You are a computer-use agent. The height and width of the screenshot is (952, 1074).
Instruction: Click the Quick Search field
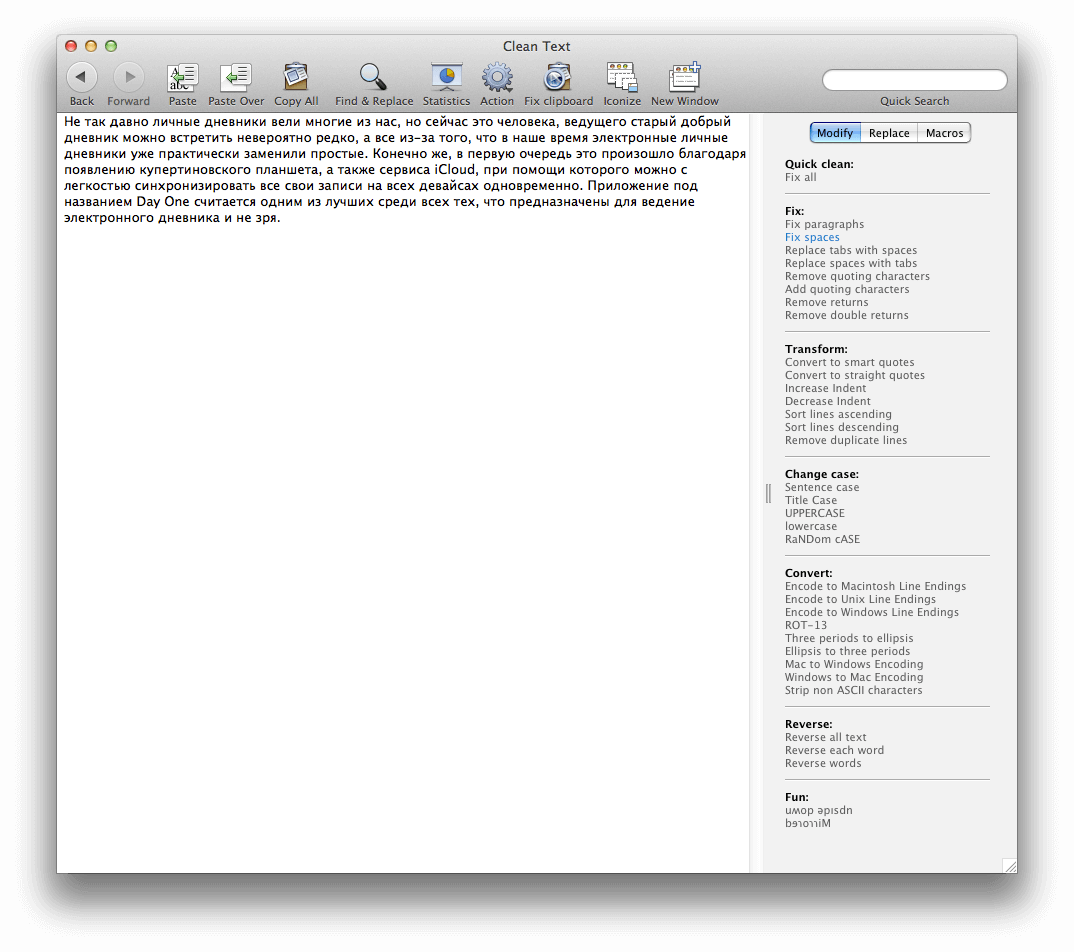914,80
